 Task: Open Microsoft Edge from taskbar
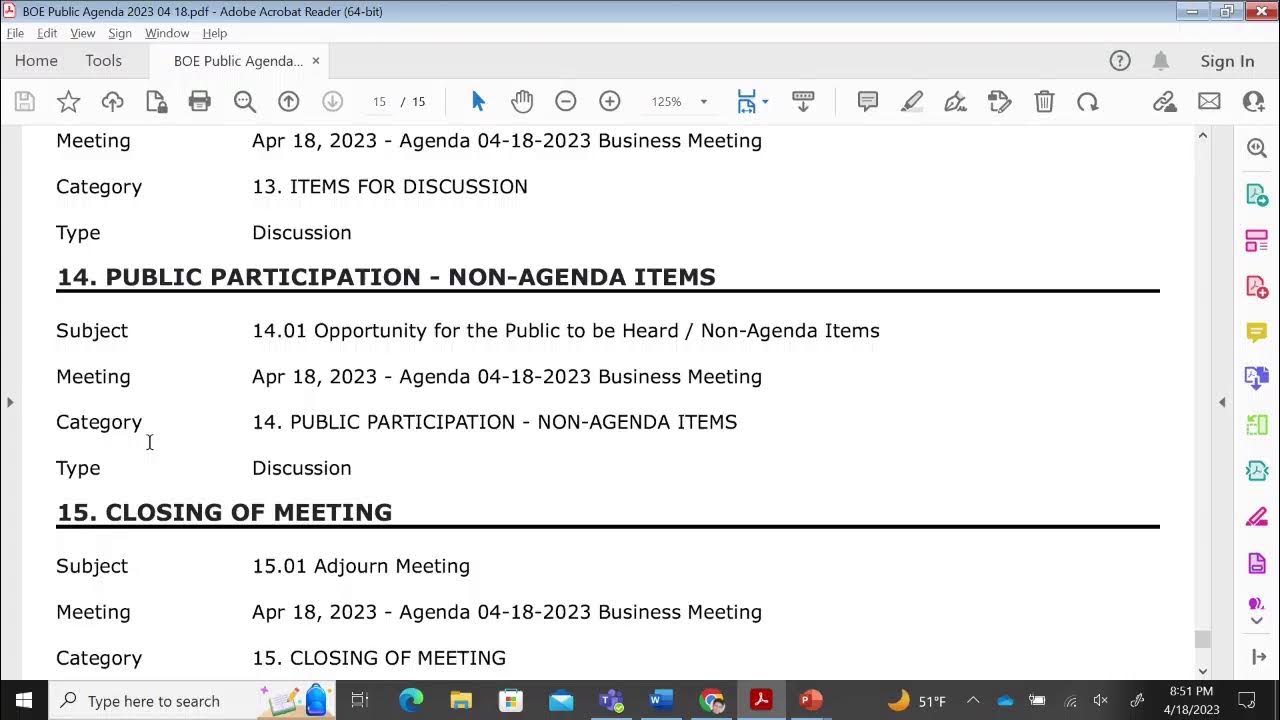pyautogui.click(x=411, y=700)
